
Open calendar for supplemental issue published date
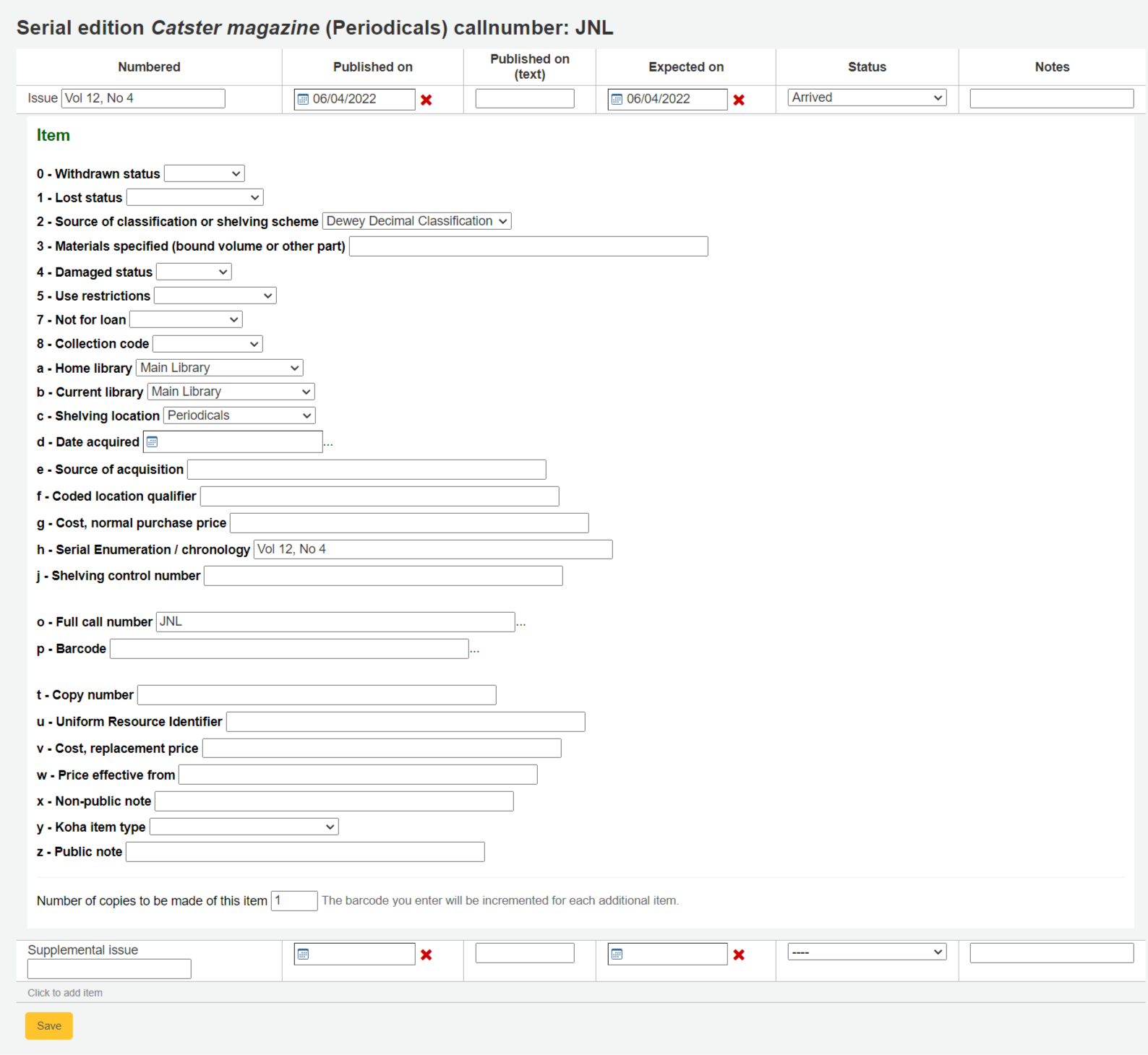point(304,955)
